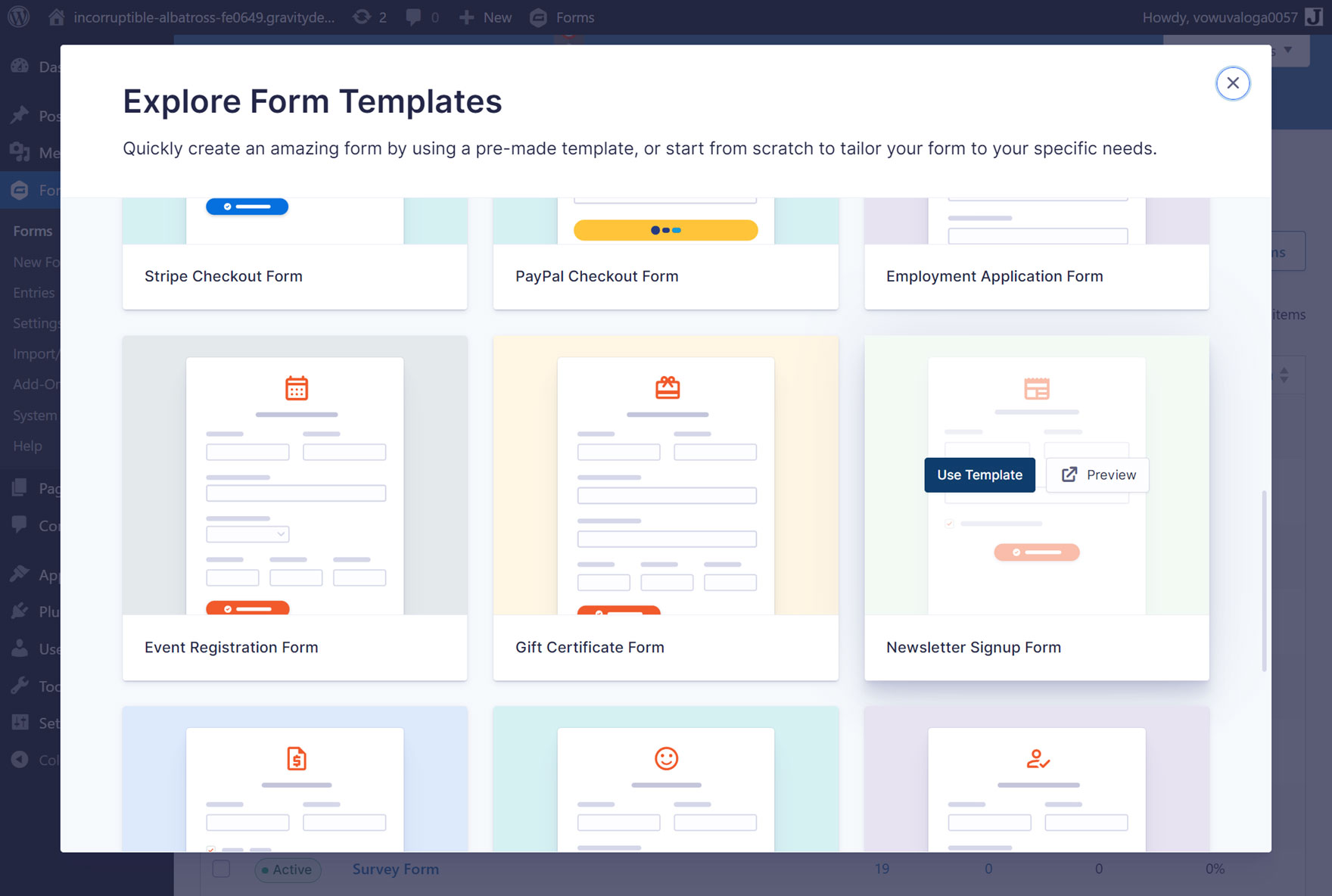Image resolution: width=1332 pixels, height=896 pixels.
Task: Select the Event Registration Form template thumbnail
Action: (295, 475)
